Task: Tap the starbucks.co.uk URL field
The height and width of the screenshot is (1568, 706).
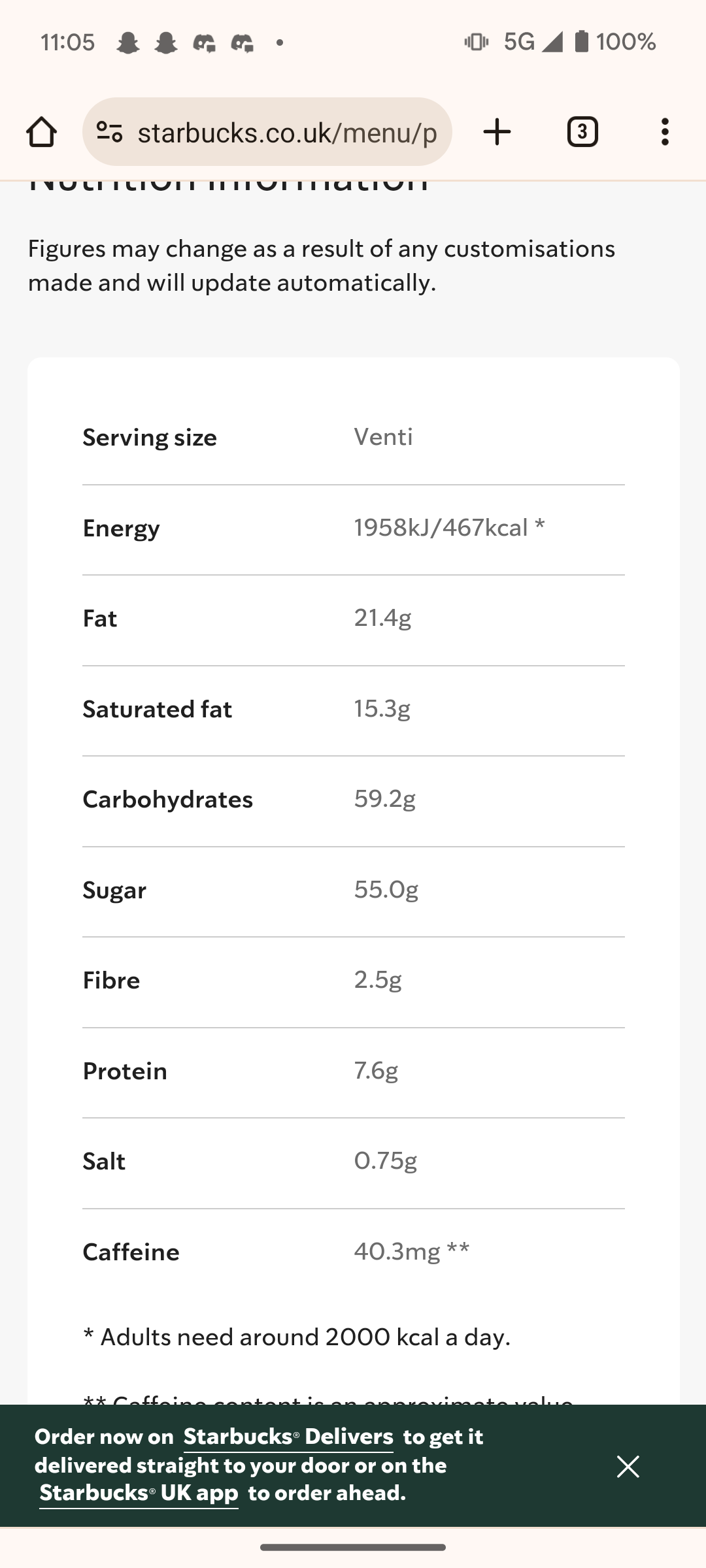Action: pyautogui.click(x=287, y=133)
